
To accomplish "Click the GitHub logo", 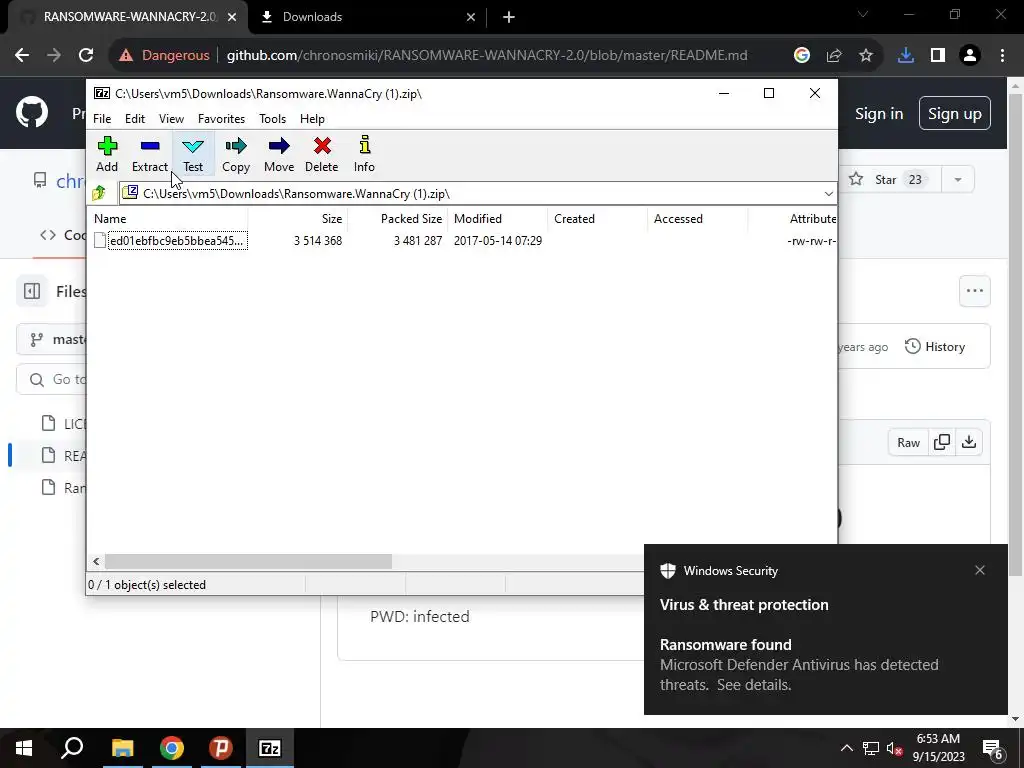I will click(x=32, y=113).
